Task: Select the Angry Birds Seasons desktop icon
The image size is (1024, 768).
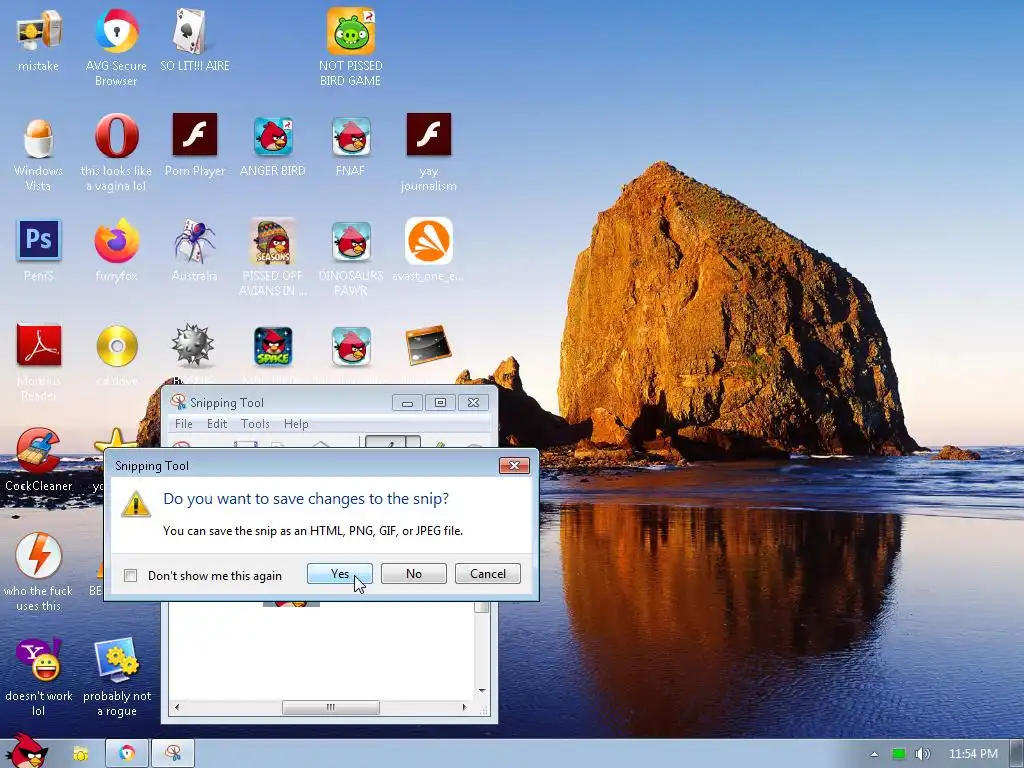Action: click(x=273, y=259)
